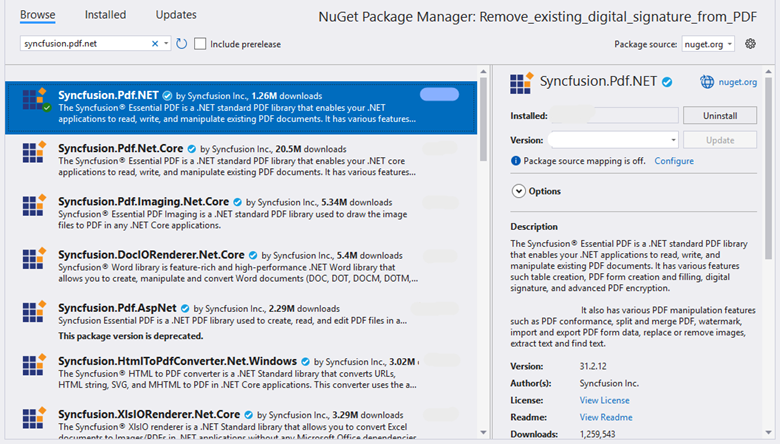The width and height of the screenshot is (780, 444).
Task: Click the Syncfusion.Pdf.Imaging.Net.Core logo icon
Action: (x=35, y=205)
